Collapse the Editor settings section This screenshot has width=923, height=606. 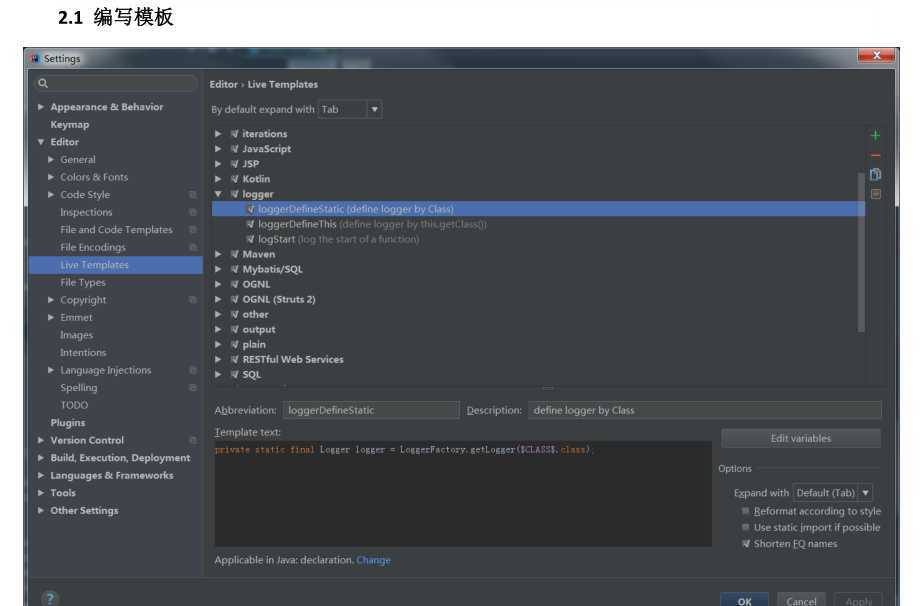coord(41,142)
